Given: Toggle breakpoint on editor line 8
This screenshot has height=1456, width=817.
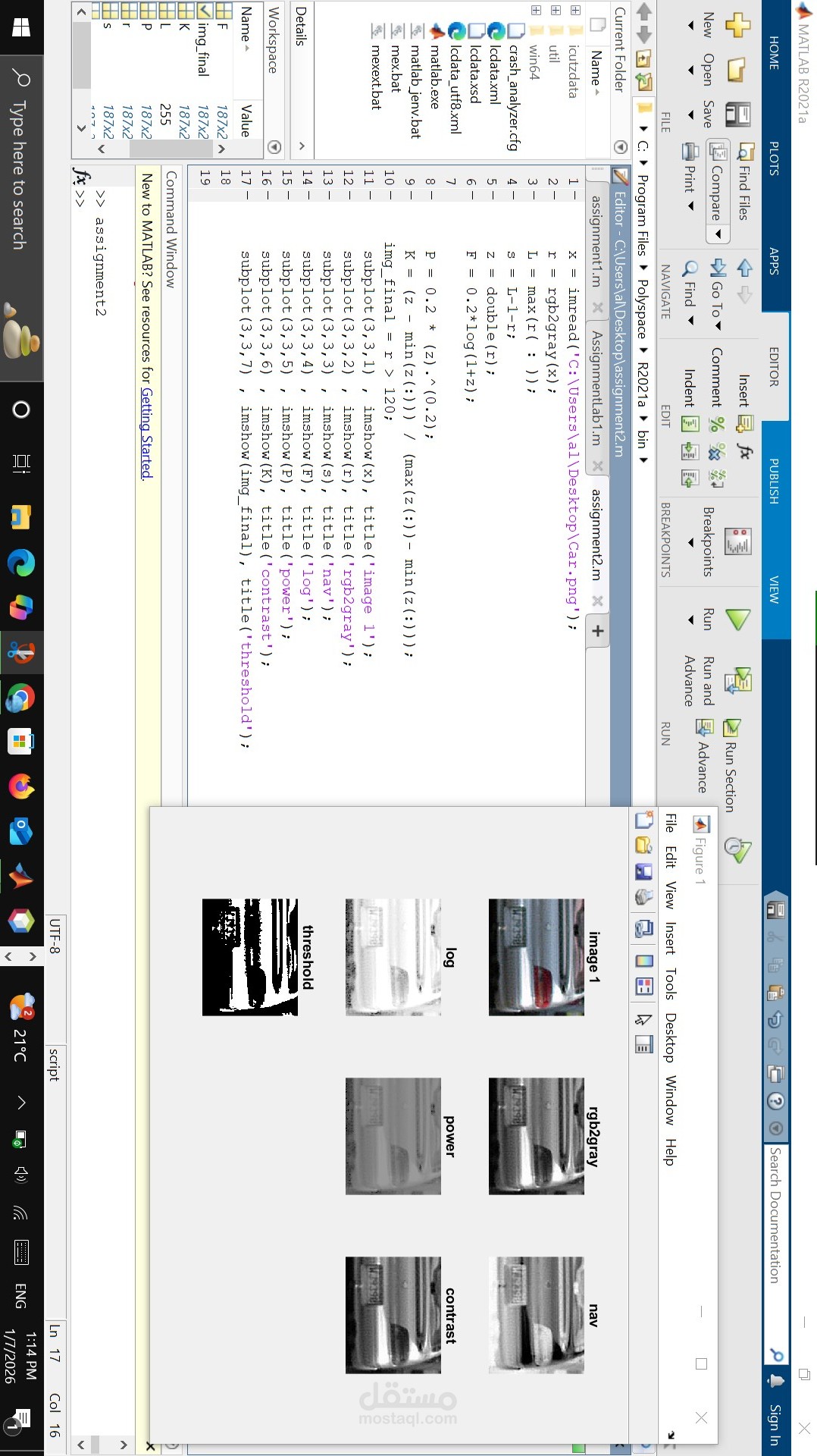Looking at the screenshot, I should [x=429, y=194].
